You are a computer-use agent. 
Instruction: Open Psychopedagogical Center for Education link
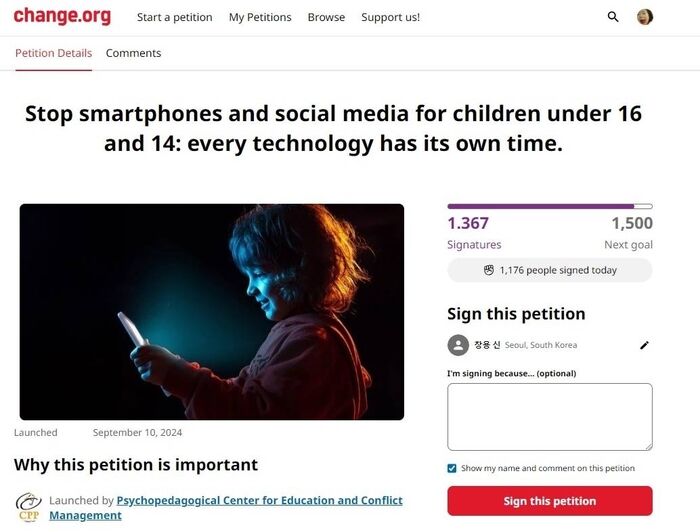pyautogui.click(x=259, y=500)
